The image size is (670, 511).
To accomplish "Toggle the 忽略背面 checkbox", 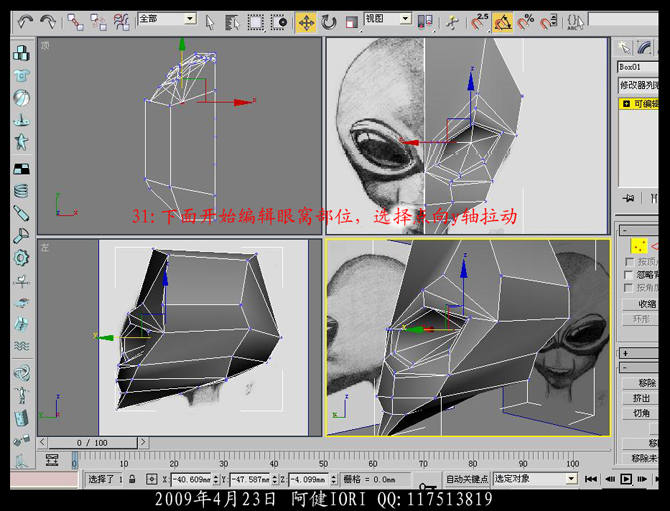I will coord(629,276).
